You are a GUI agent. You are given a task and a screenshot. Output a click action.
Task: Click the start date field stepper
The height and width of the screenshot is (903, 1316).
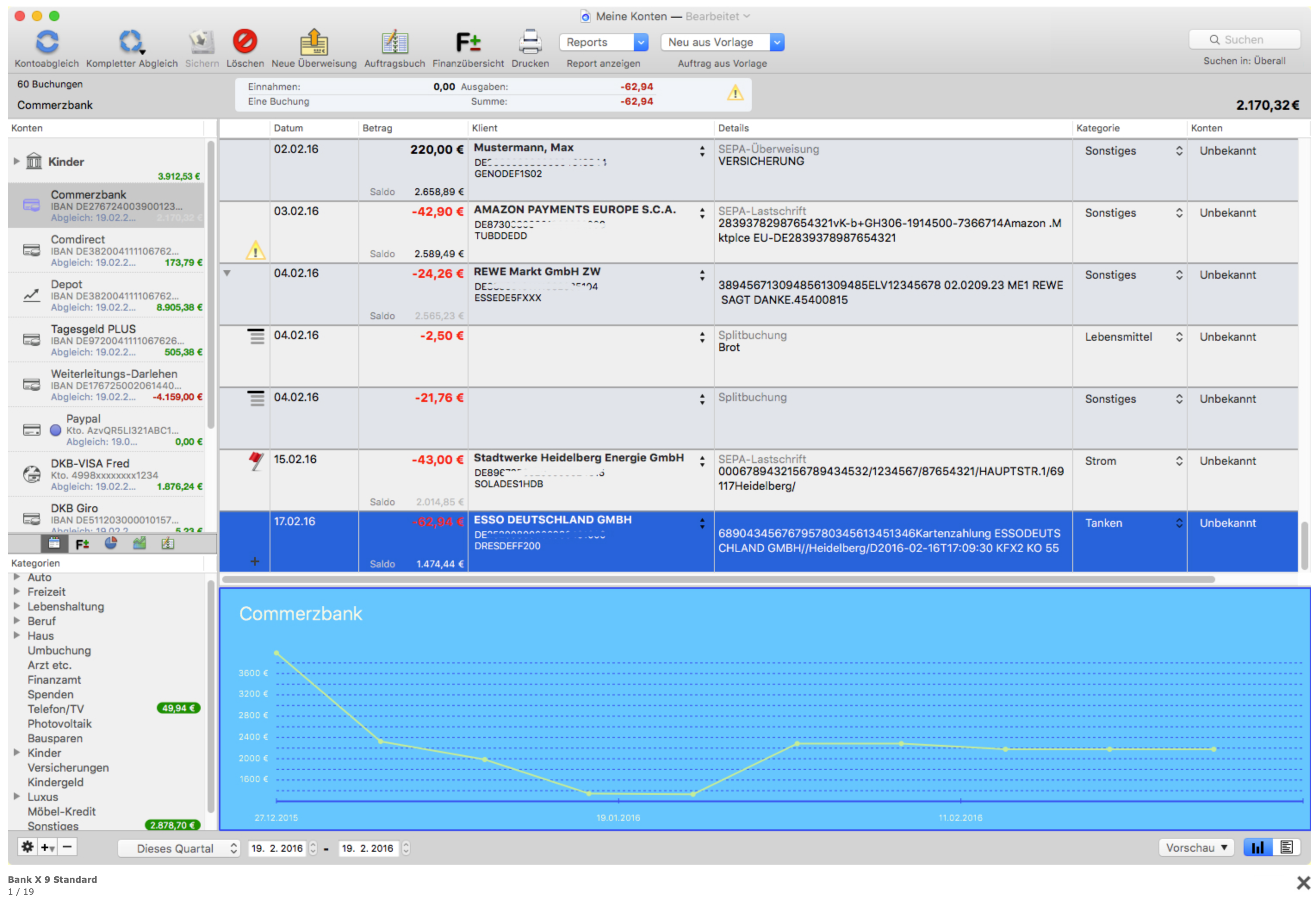[x=313, y=848]
